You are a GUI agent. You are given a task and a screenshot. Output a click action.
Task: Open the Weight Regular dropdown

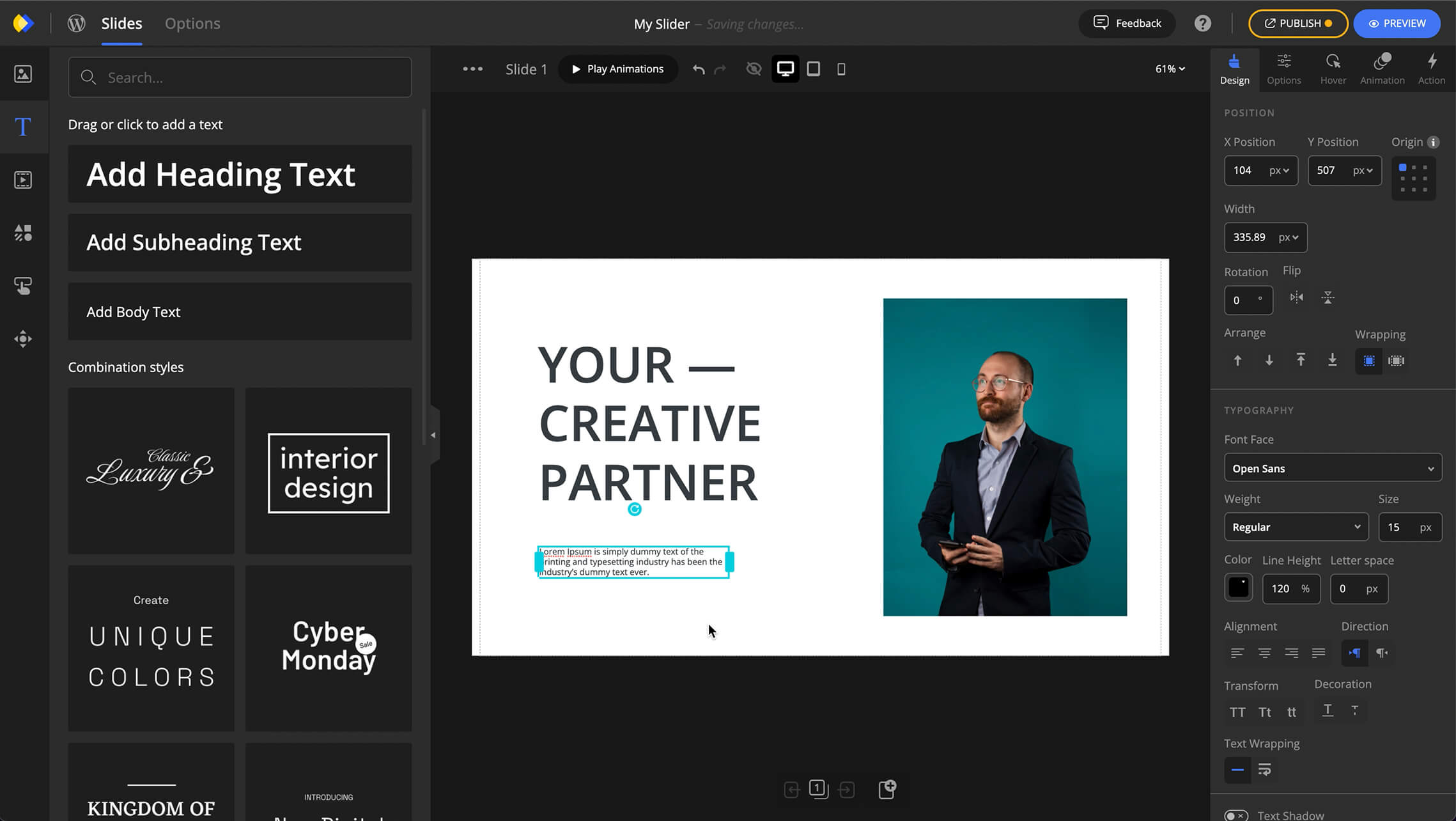click(x=1296, y=528)
